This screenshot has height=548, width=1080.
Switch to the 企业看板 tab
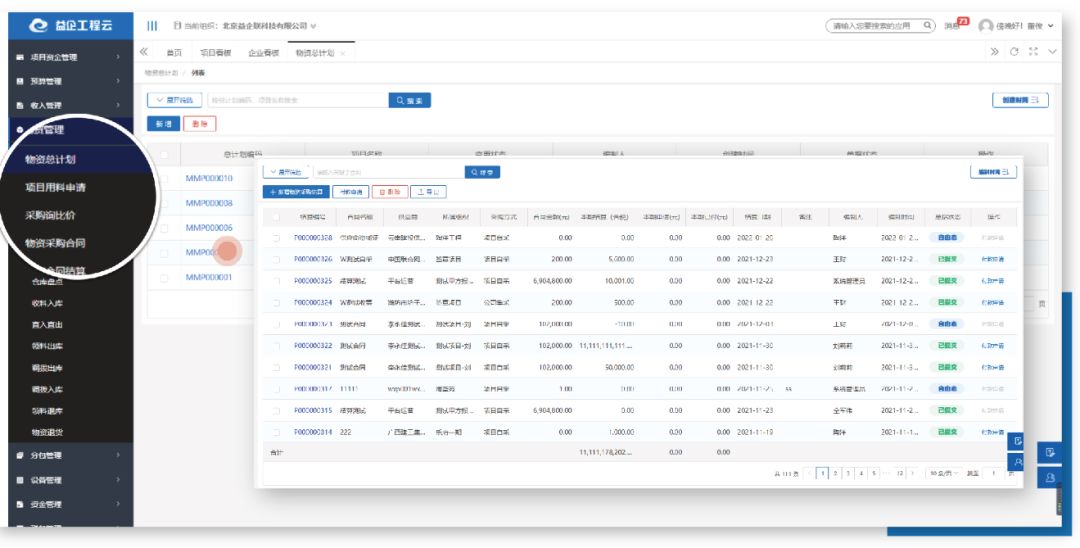[264, 53]
